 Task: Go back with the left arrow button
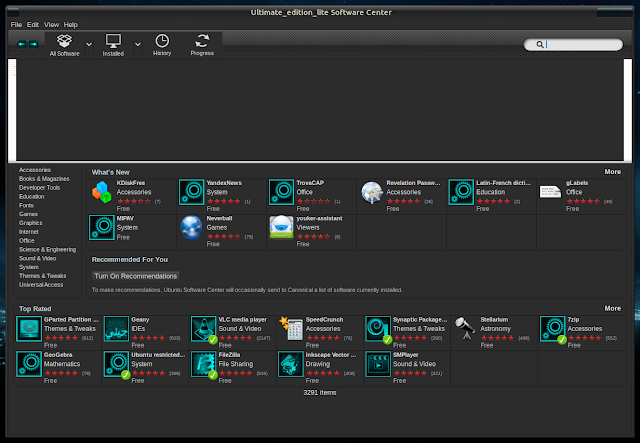[22, 44]
